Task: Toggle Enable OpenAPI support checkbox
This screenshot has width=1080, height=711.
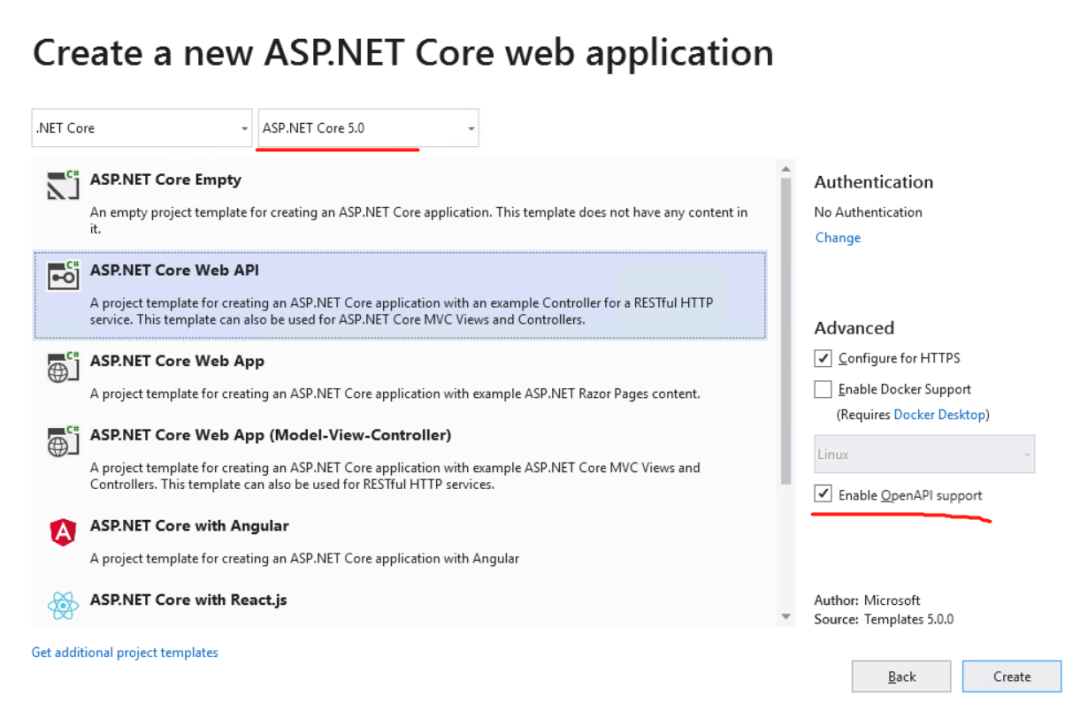Action: coord(822,494)
